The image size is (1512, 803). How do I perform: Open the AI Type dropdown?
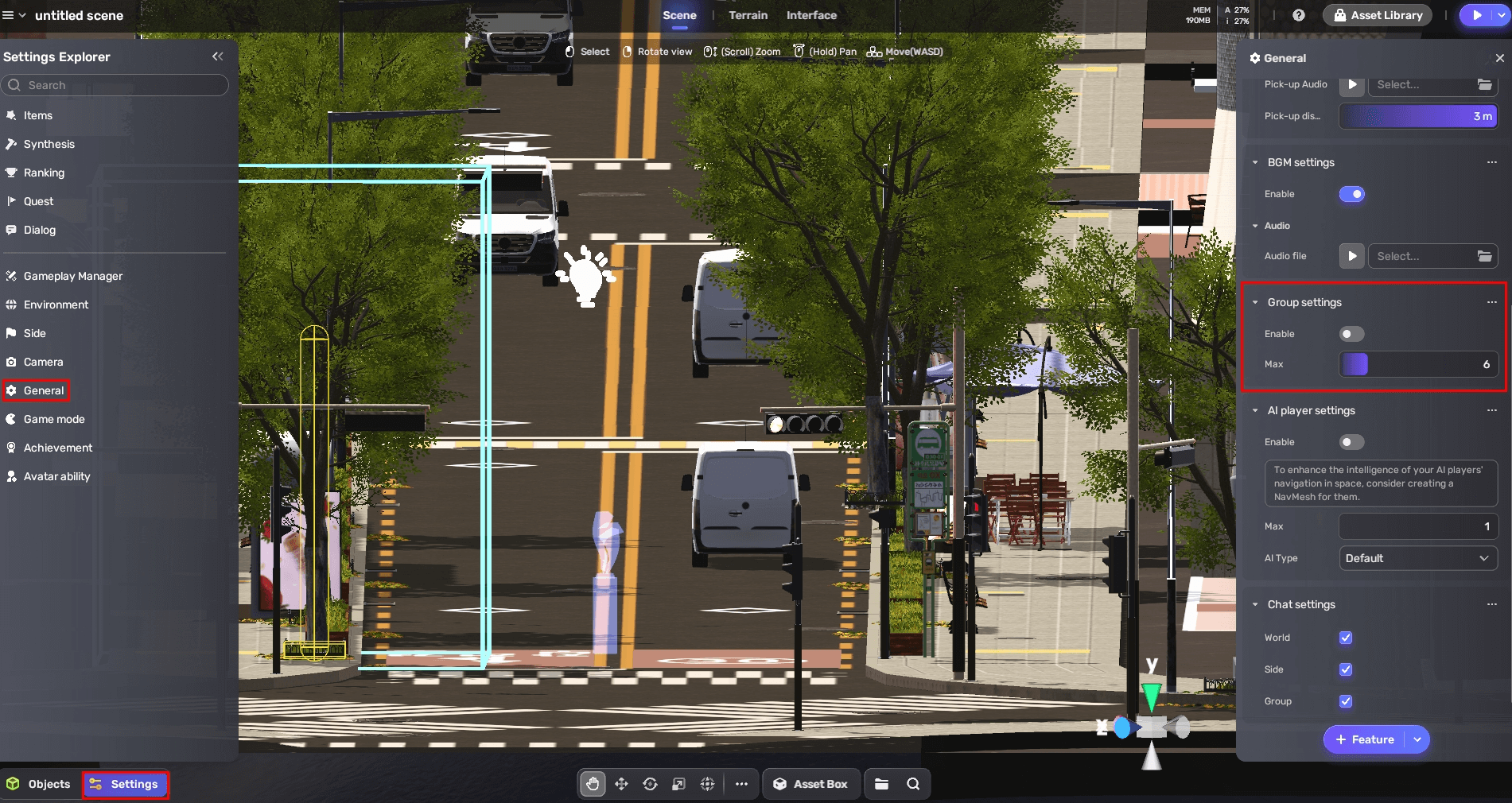(1417, 558)
